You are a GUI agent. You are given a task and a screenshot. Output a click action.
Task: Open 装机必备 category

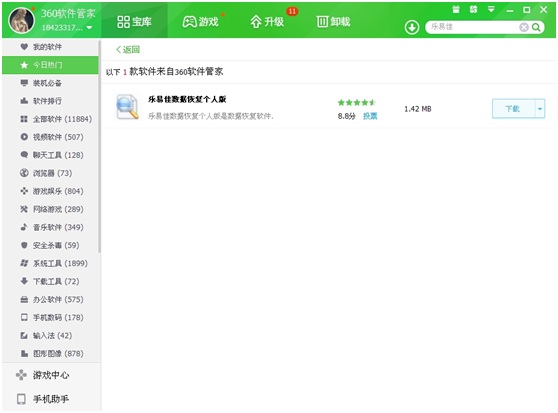(50, 83)
